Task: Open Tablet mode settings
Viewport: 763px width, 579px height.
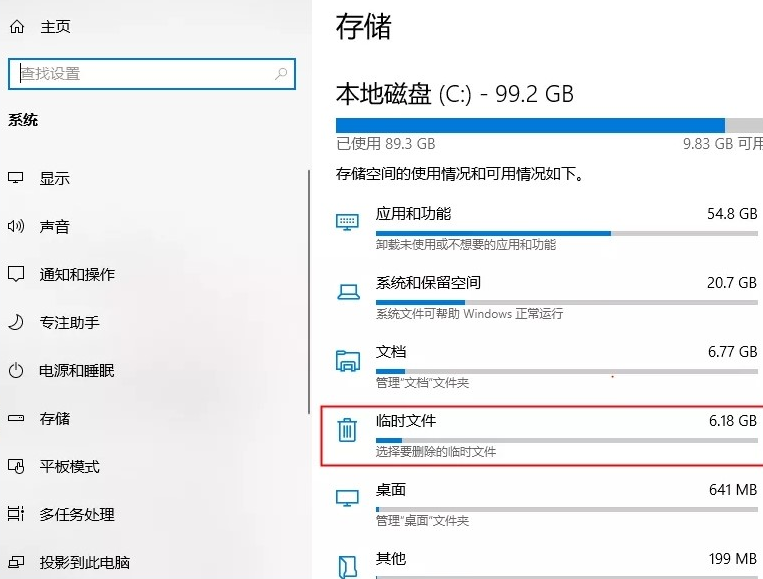Action: pos(69,466)
